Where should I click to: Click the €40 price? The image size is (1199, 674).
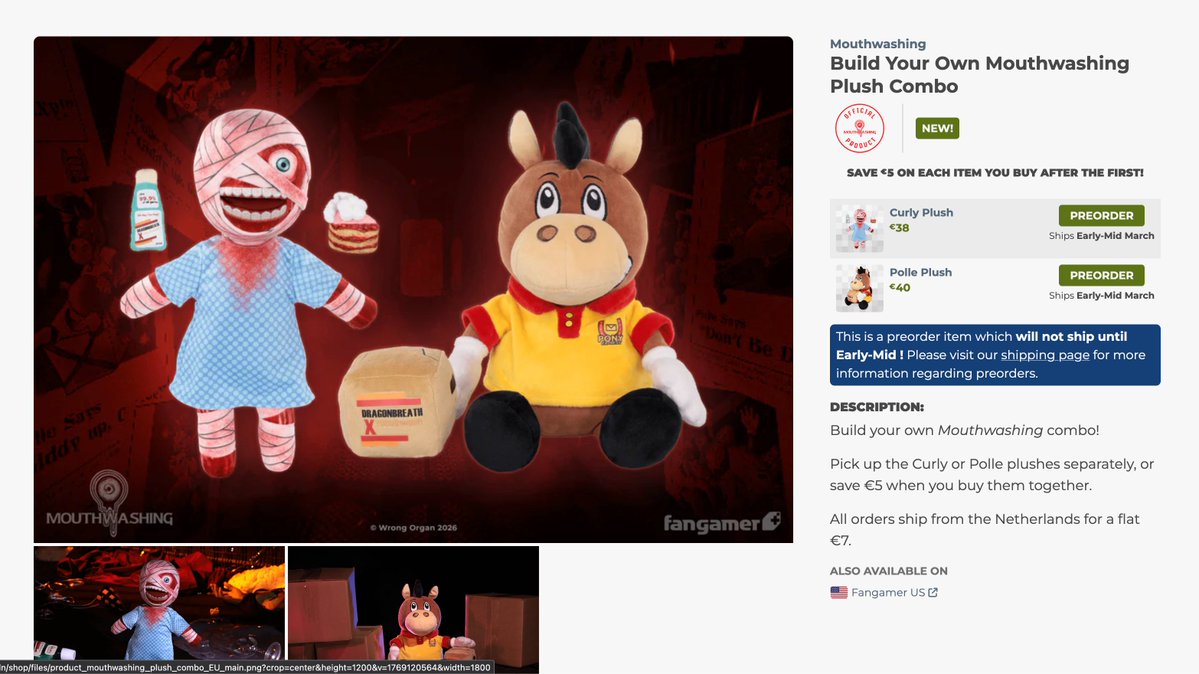(x=899, y=288)
